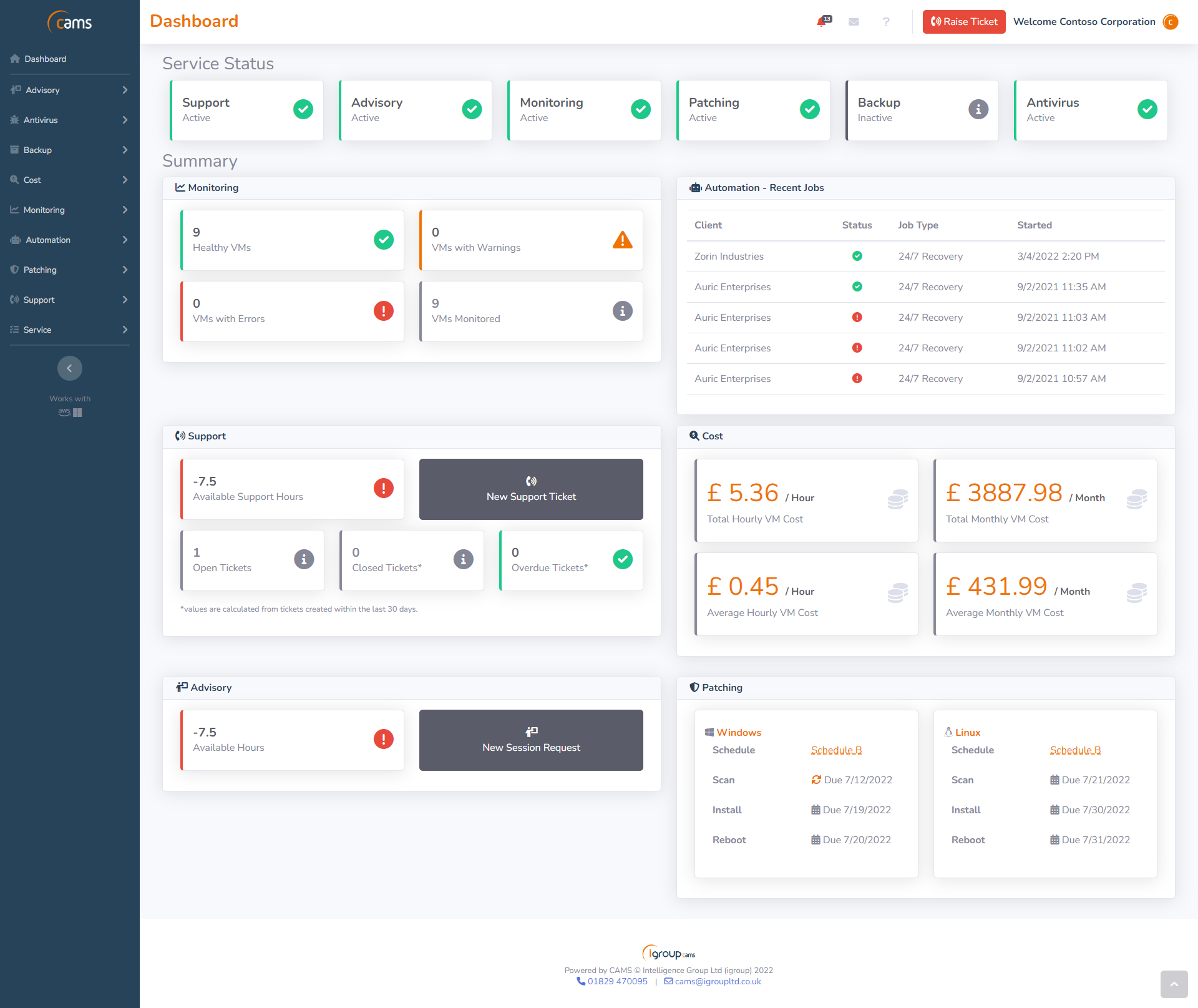Click the Raise Ticket button

(x=963, y=22)
